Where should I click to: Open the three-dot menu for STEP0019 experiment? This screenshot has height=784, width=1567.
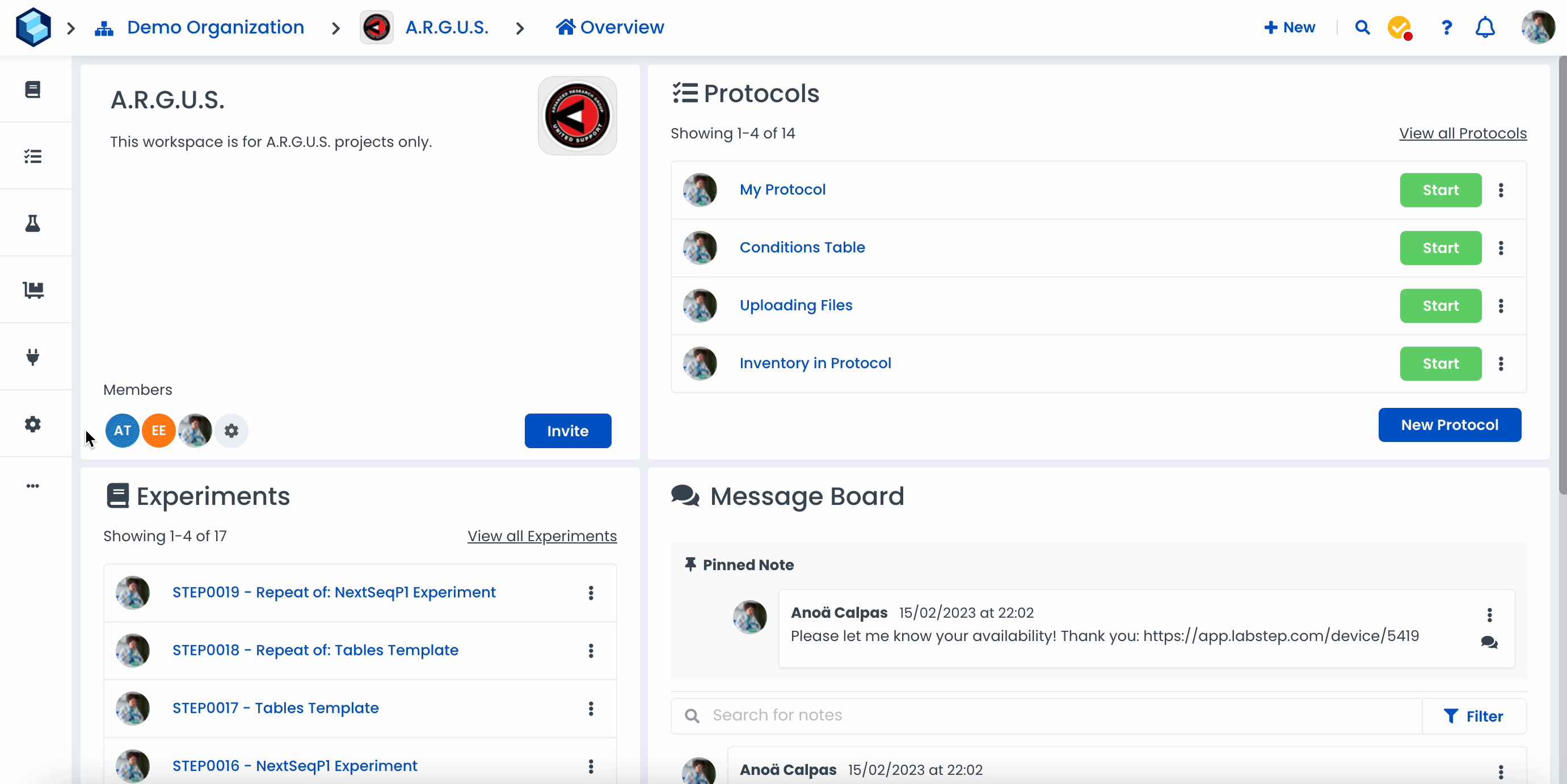tap(591, 593)
